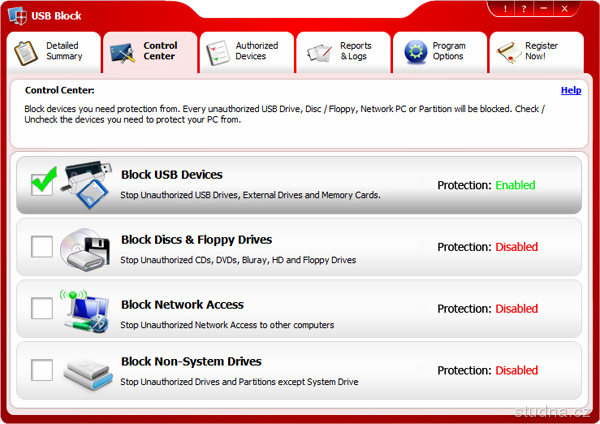Click the exclamation mark title bar button
The height and width of the screenshot is (424, 600).
(505, 9)
